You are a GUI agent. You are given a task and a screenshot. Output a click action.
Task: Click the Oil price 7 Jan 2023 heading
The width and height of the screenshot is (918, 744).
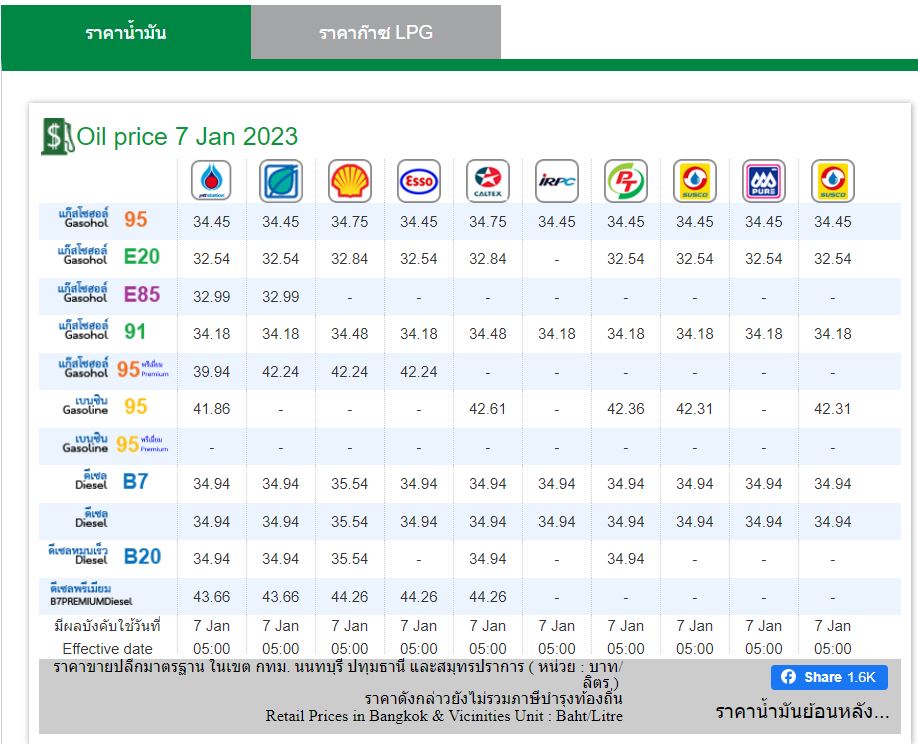pos(187,136)
